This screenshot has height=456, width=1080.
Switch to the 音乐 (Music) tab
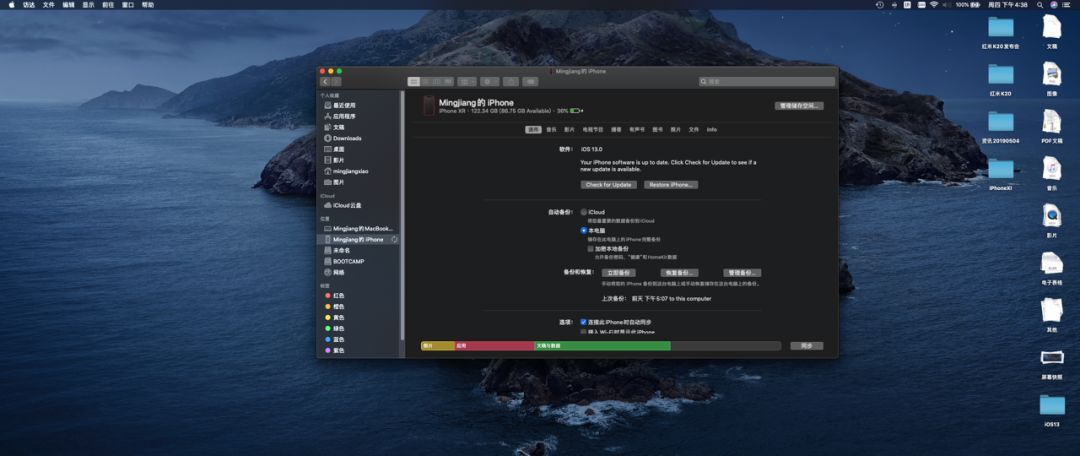pyautogui.click(x=551, y=129)
